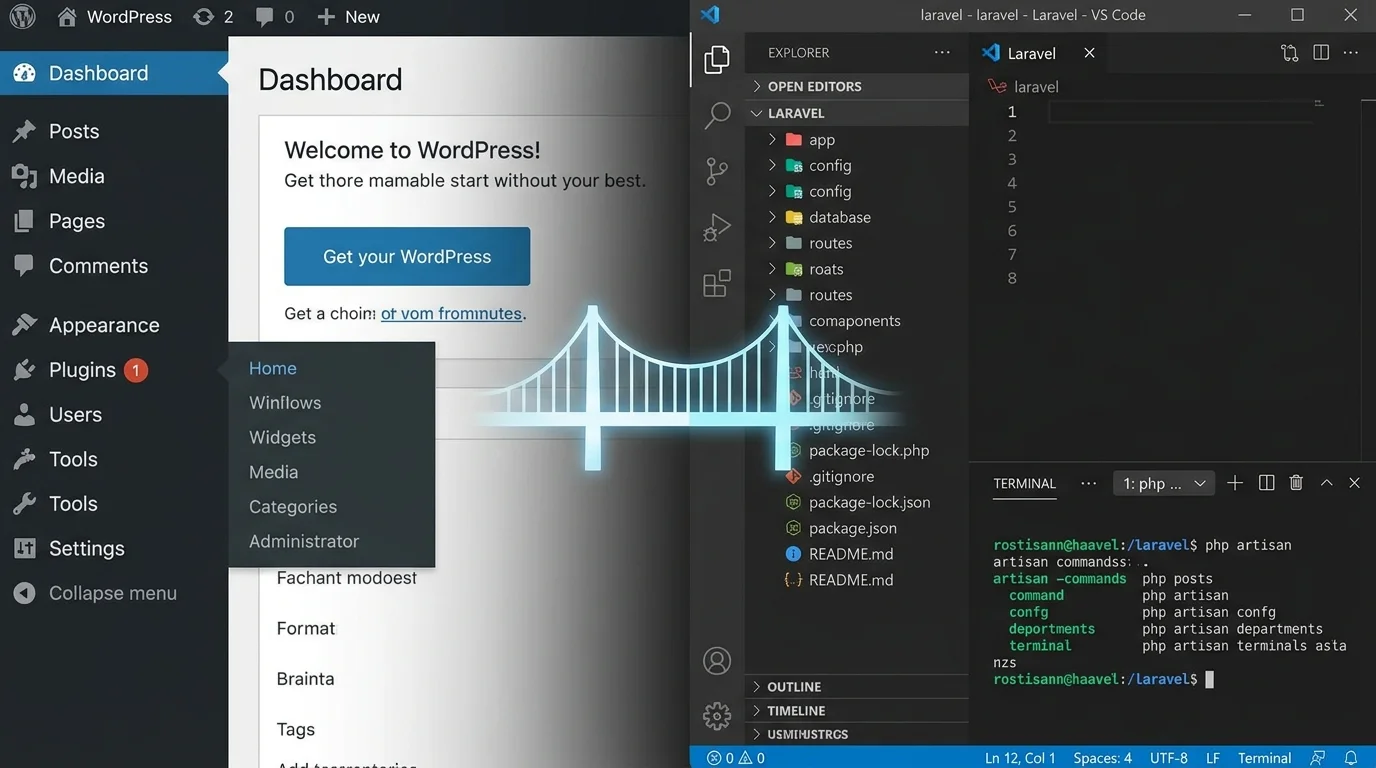The width and height of the screenshot is (1376, 768).
Task: Click 'Spaces: 4' in the status bar
Action: tap(1103, 758)
